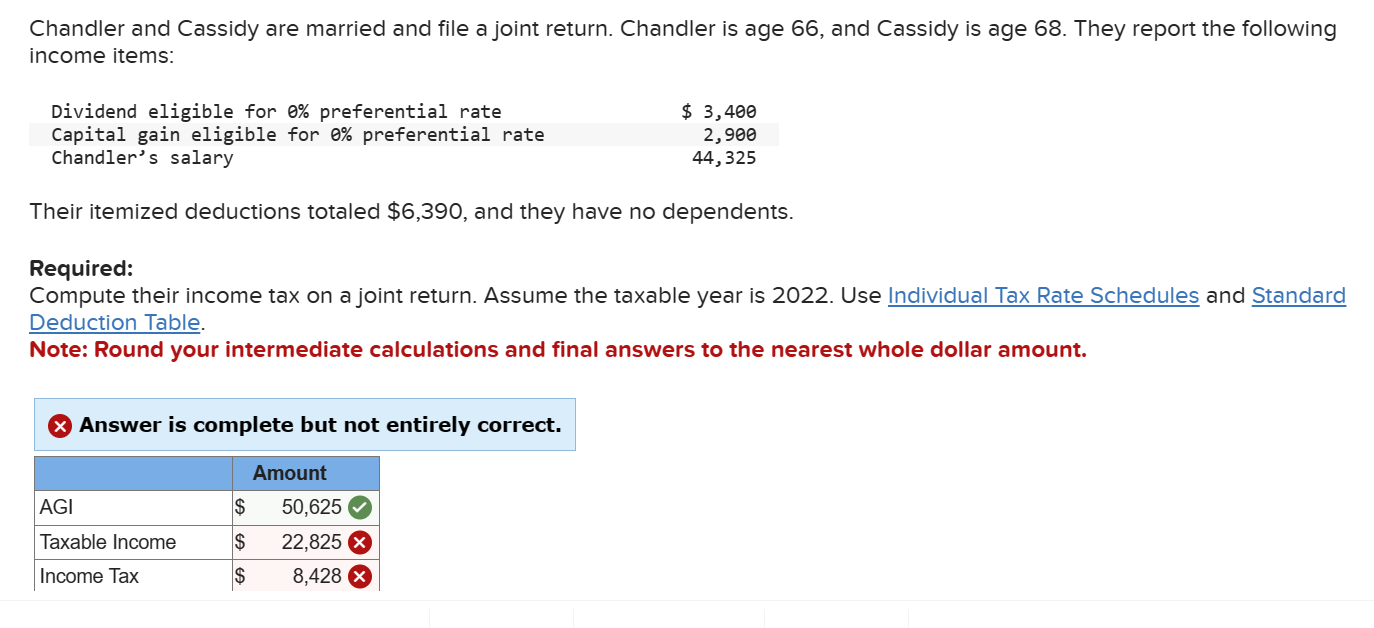Click the dollar sign in Taxable Income row
The height and width of the screenshot is (628, 1374).
pyautogui.click(x=240, y=542)
